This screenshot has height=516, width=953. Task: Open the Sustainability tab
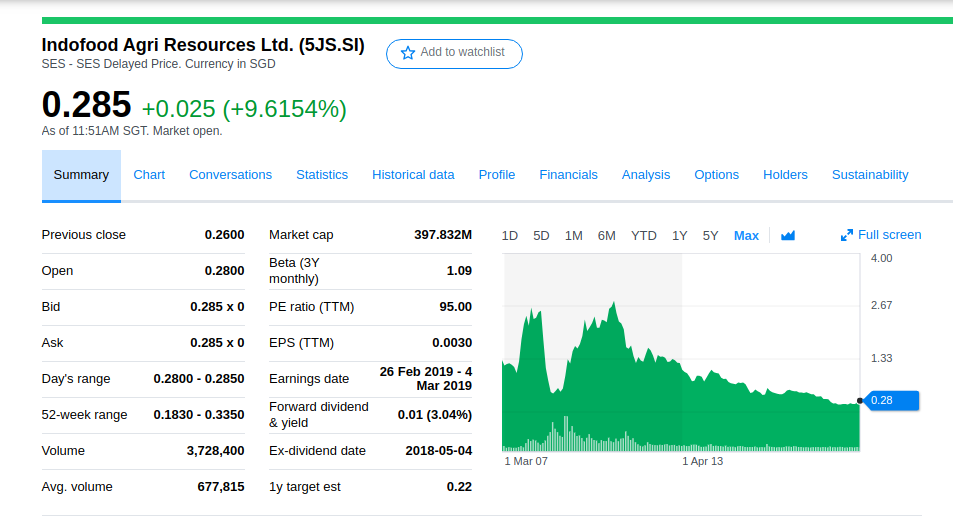point(870,175)
